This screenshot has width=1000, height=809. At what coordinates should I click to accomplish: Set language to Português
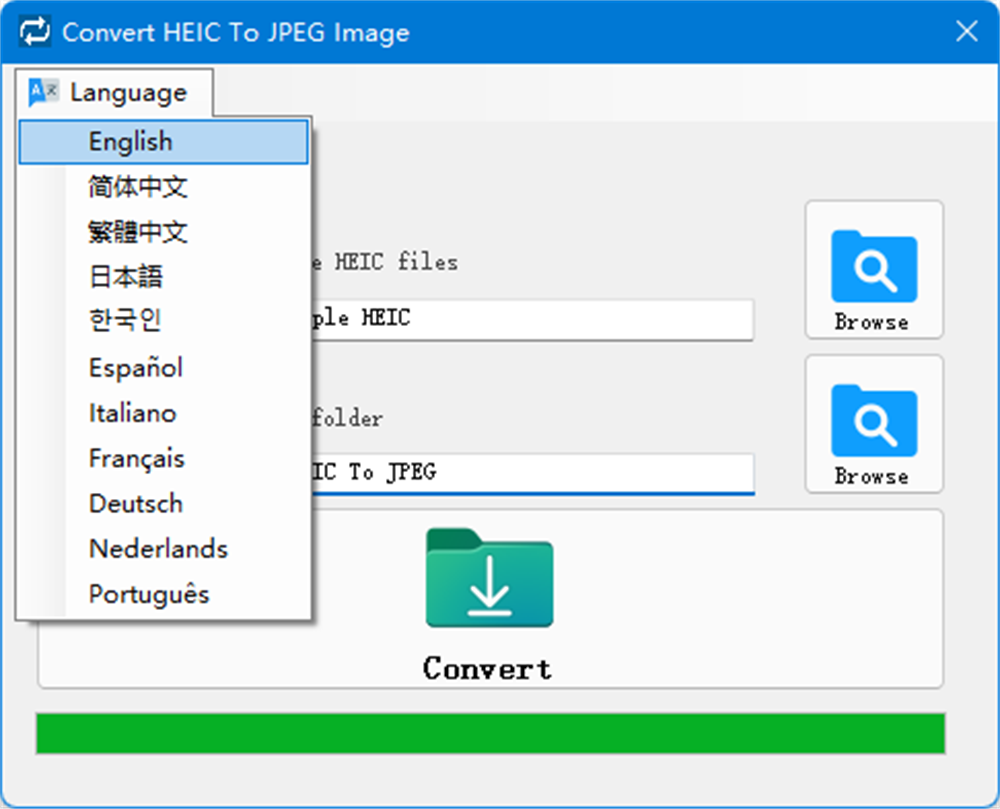pyautogui.click(x=149, y=594)
